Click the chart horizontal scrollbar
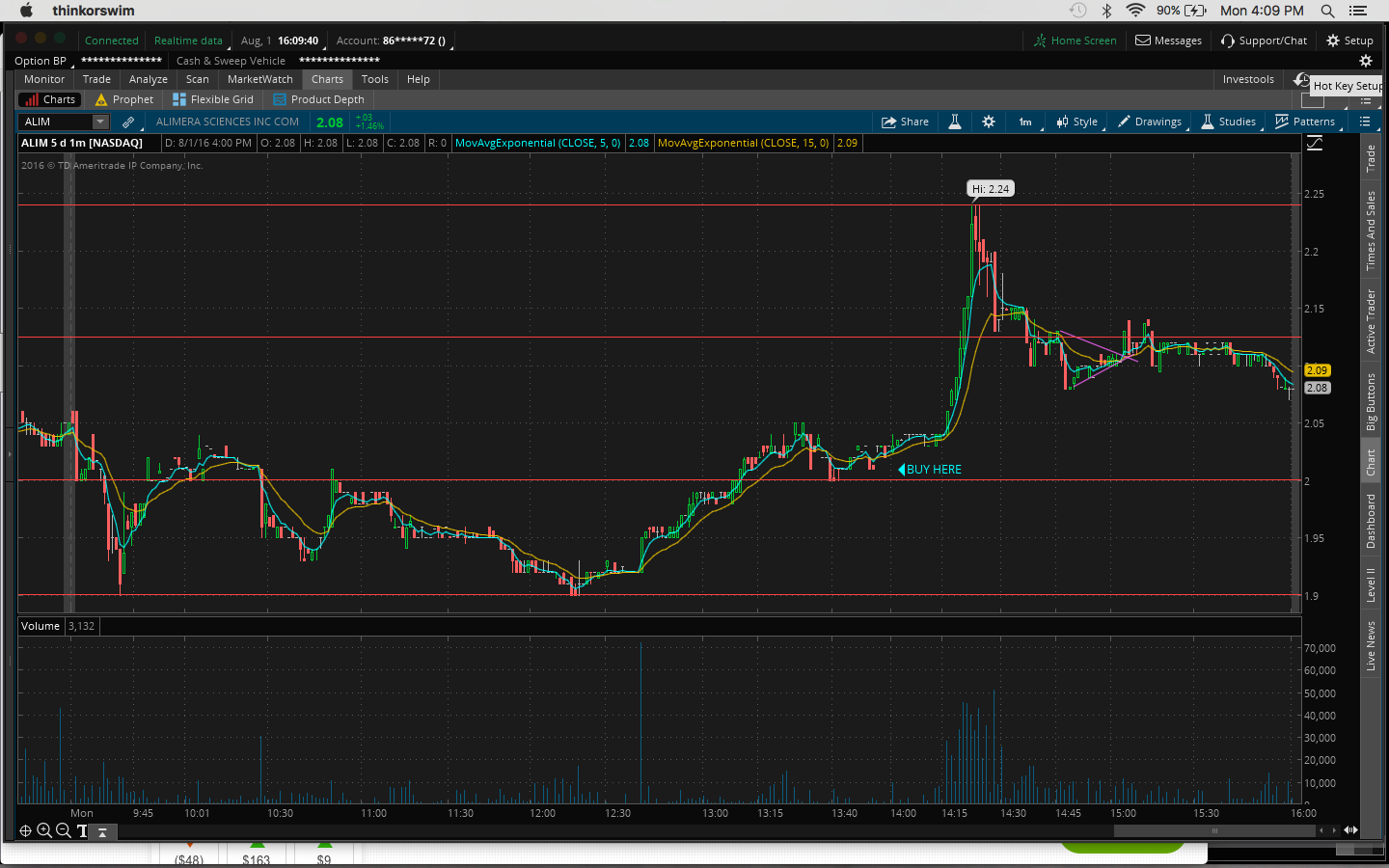Viewport: 1389px width, 868px height. tap(1215, 830)
